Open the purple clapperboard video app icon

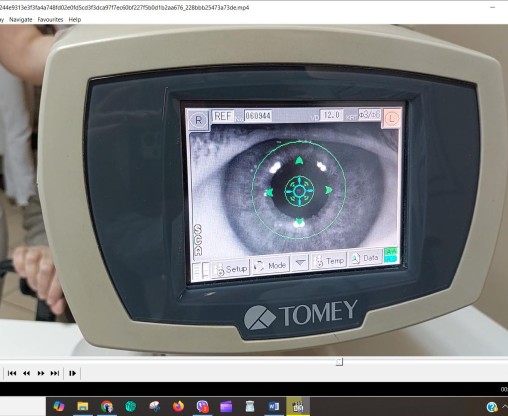click(226, 406)
